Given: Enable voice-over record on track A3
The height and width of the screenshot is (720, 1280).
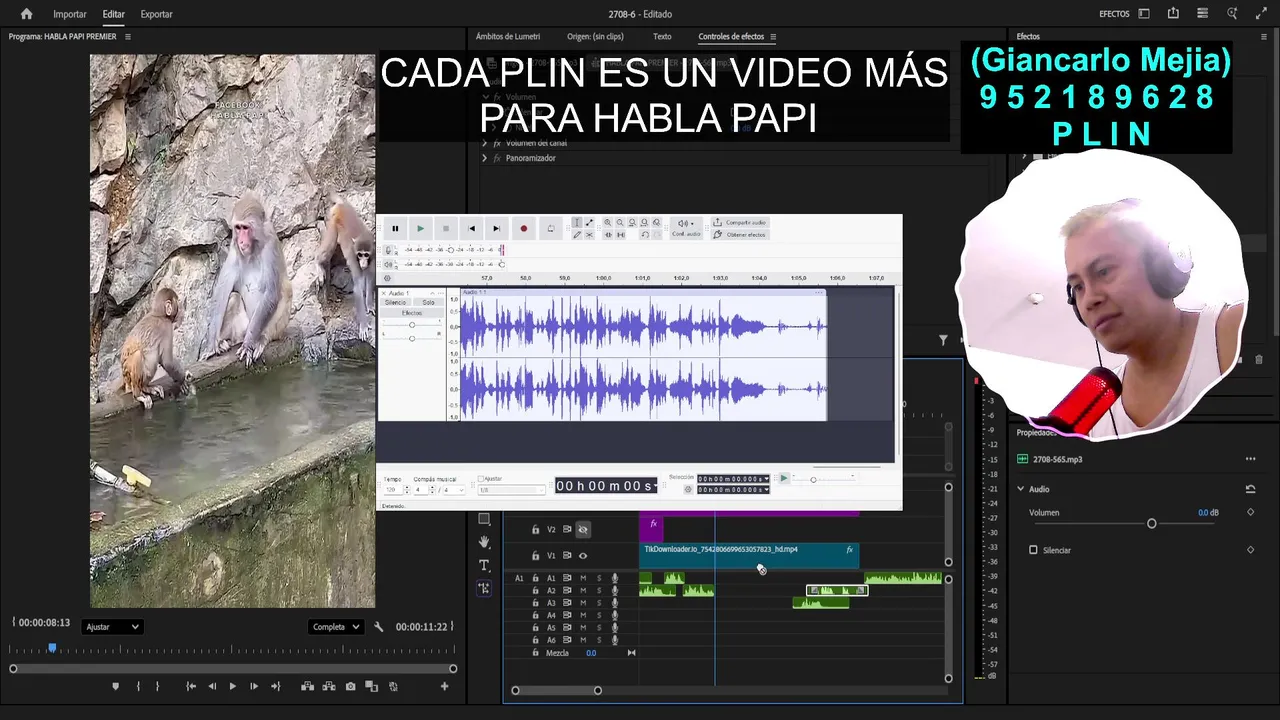Looking at the screenshot, I should click(615, 603).
